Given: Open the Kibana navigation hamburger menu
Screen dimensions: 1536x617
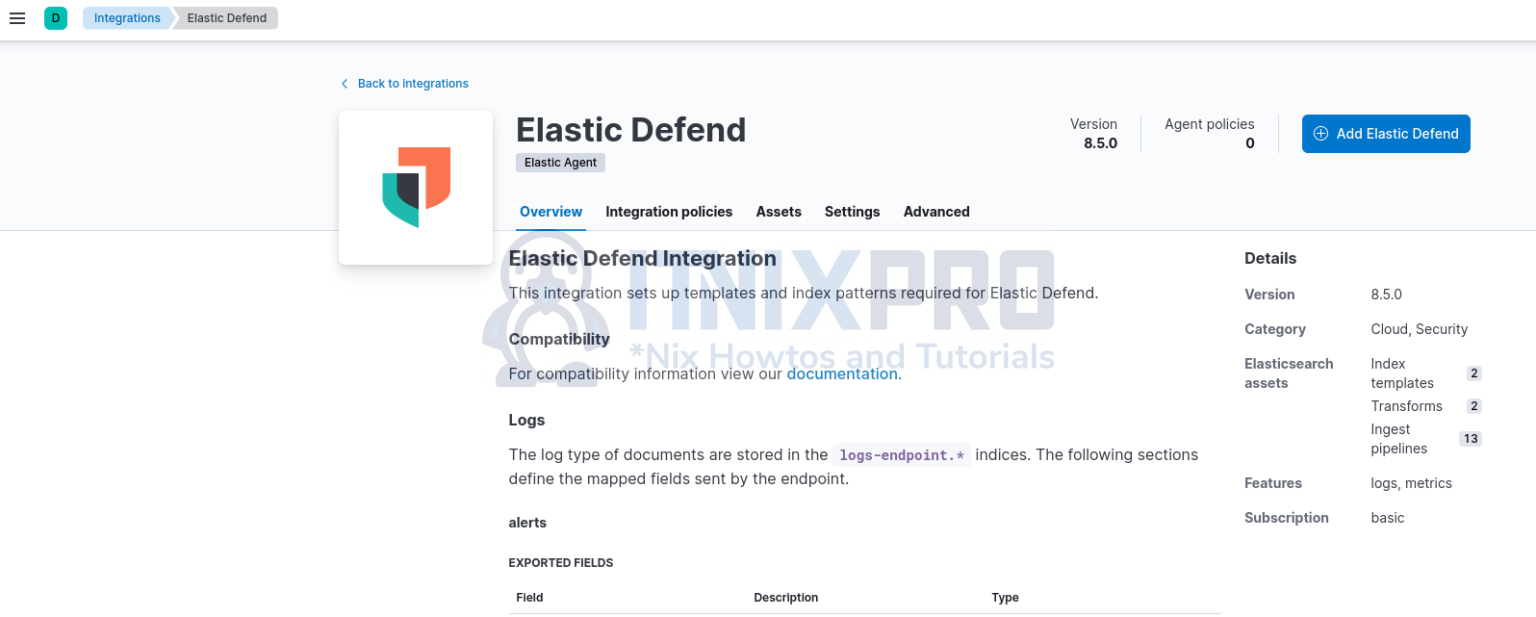Looking at the screenshot, I should point(17,17).
